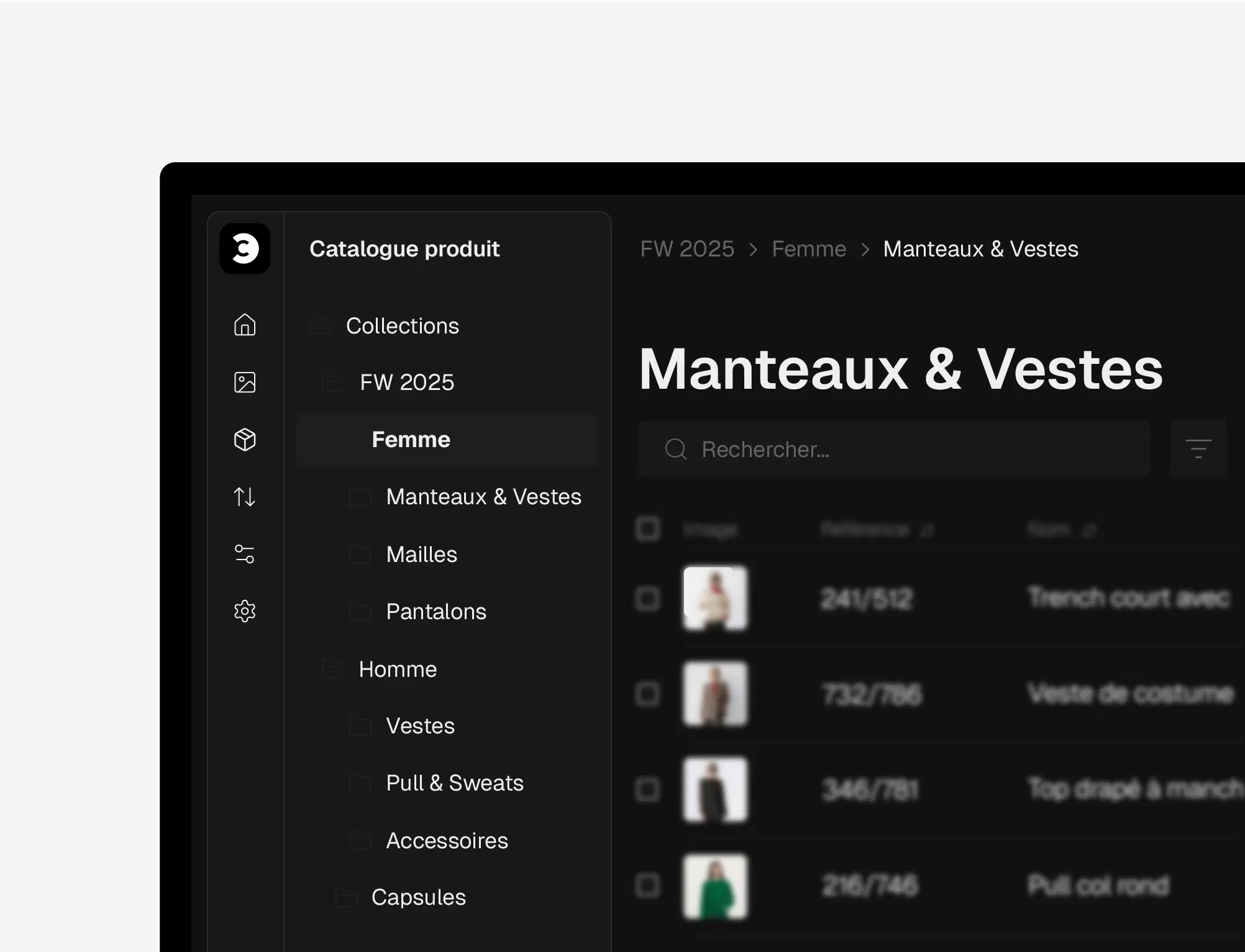This screenshot has height=952, width=1245.
Task: Open the settings gear icon
Action: [245, 611]
